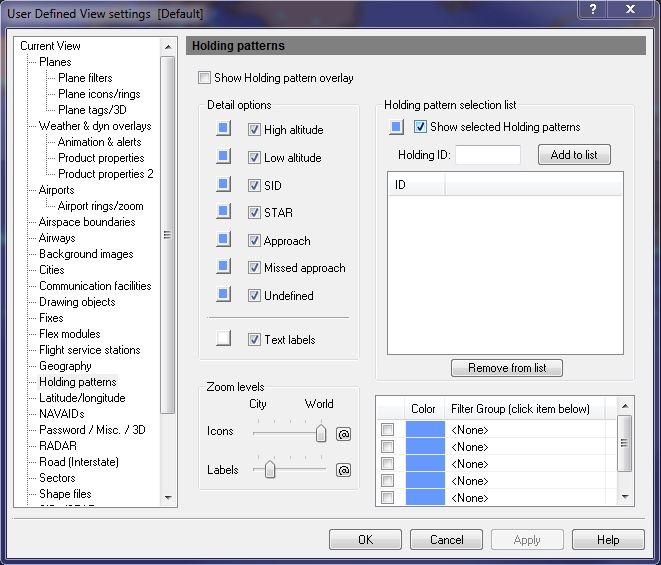Click the @ icon next to Icons slider

(343, 434)
